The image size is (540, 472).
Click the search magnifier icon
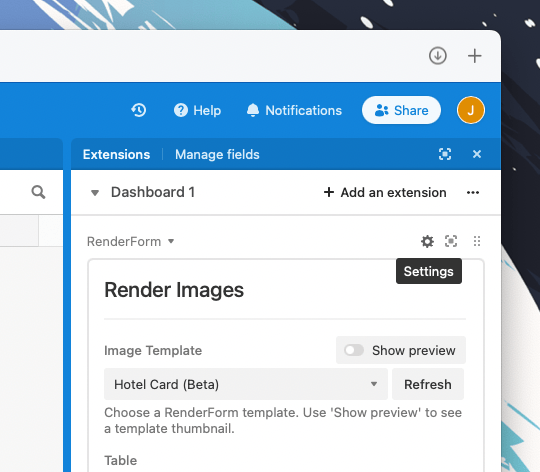pos(38,192)
